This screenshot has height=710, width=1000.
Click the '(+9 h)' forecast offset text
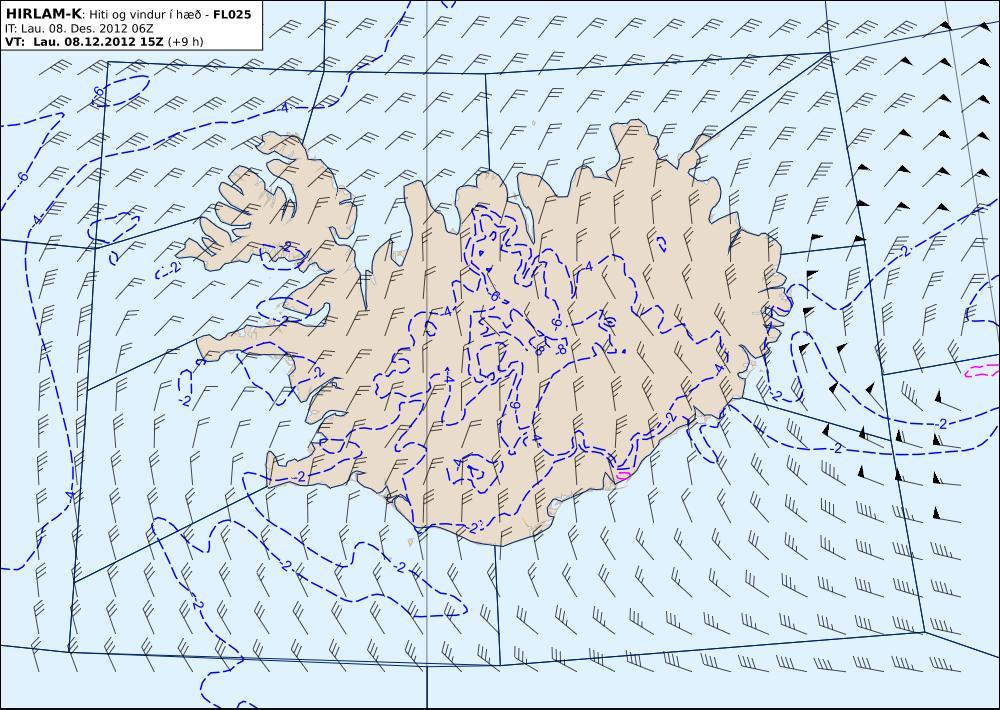(x=186, y=42)
